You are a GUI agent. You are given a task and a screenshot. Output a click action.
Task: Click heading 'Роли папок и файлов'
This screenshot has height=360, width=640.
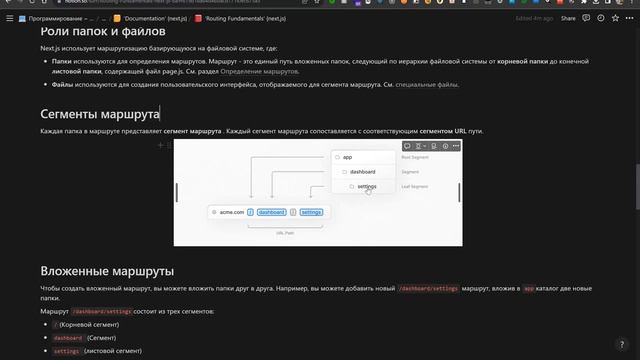(x=103, y=31)
